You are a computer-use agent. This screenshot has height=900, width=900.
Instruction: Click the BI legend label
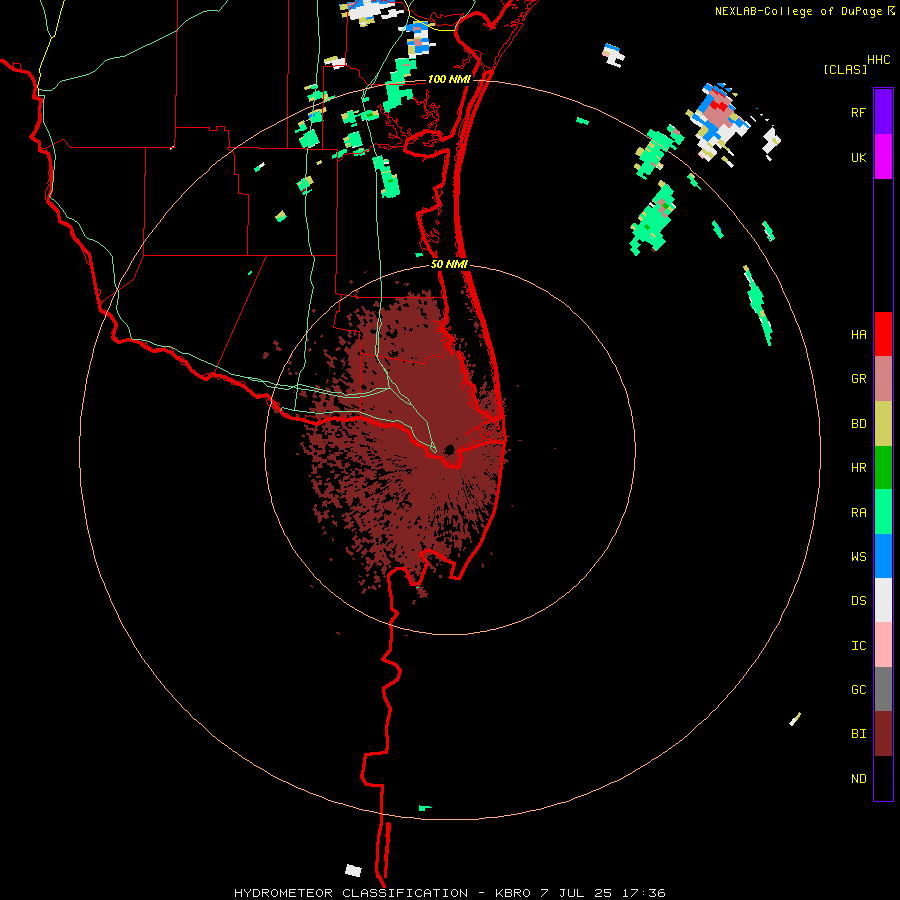coord(858,734)
